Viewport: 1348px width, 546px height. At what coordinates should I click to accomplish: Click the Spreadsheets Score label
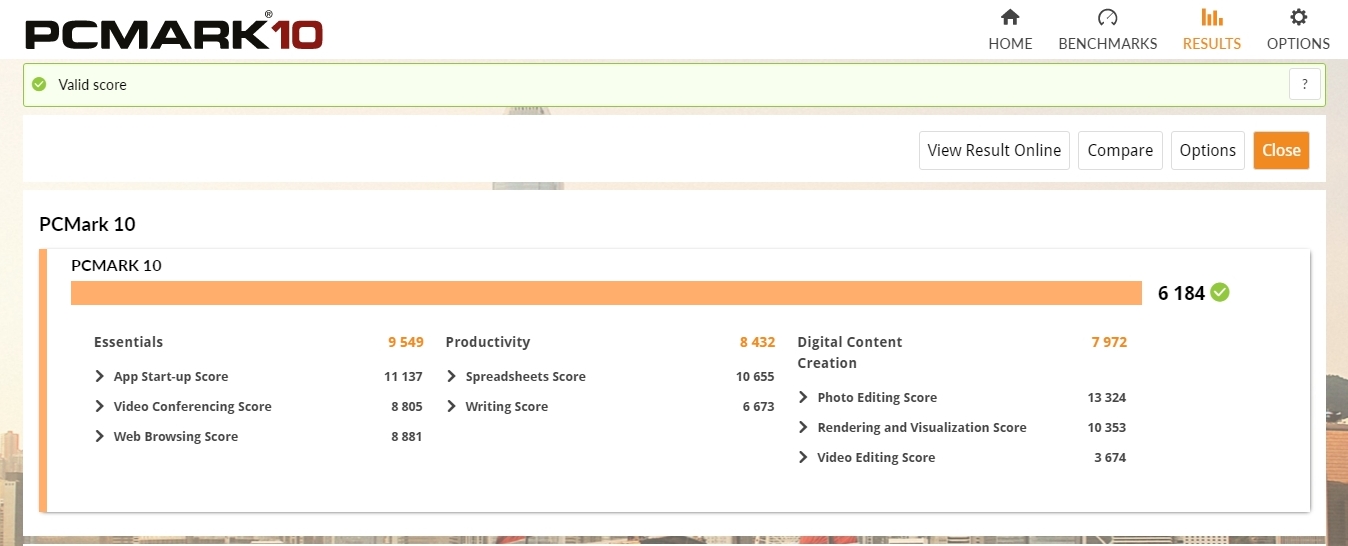[x=526, y=377]
